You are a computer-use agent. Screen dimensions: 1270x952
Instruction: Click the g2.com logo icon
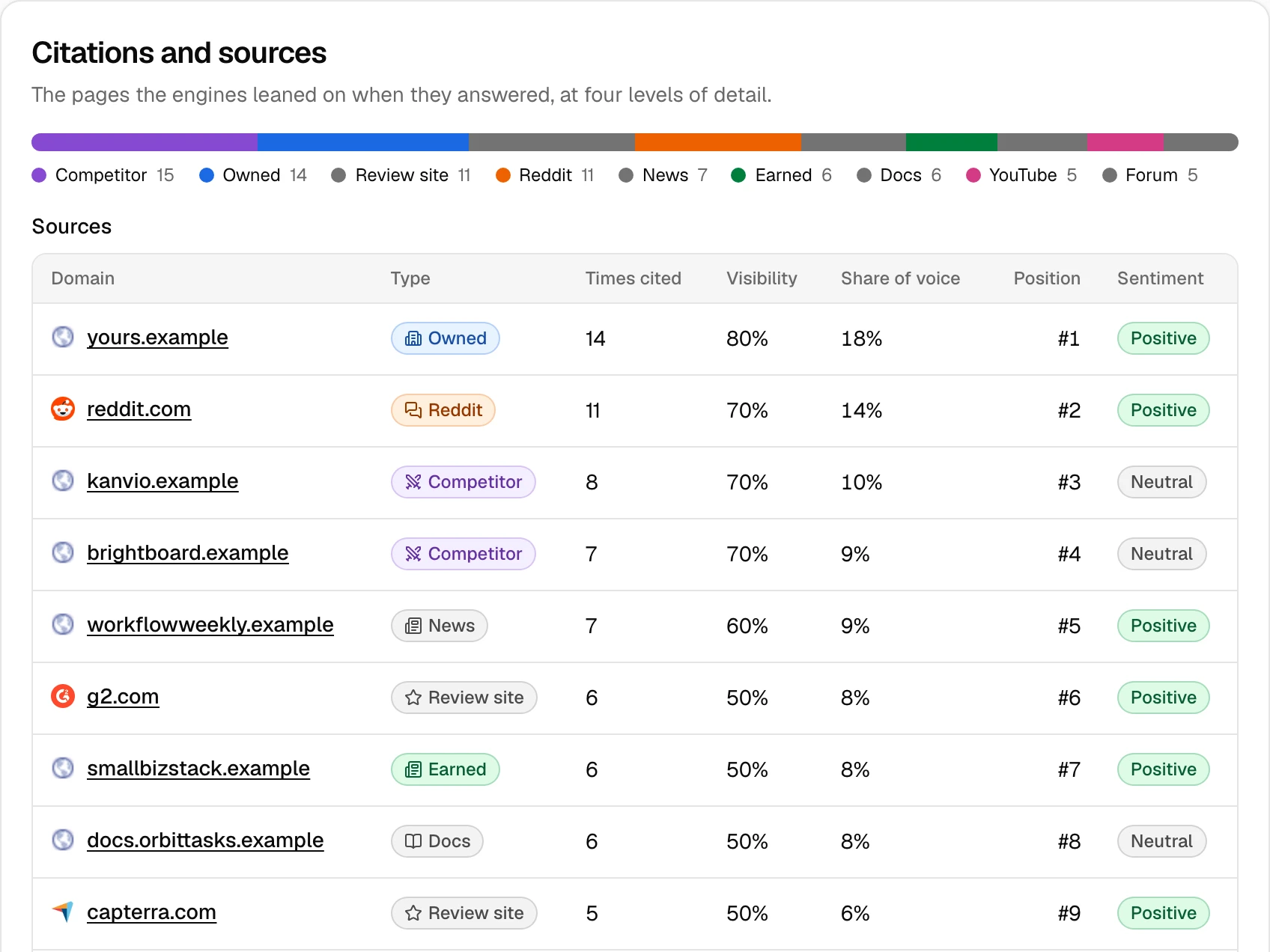click(x=63, y=696)
